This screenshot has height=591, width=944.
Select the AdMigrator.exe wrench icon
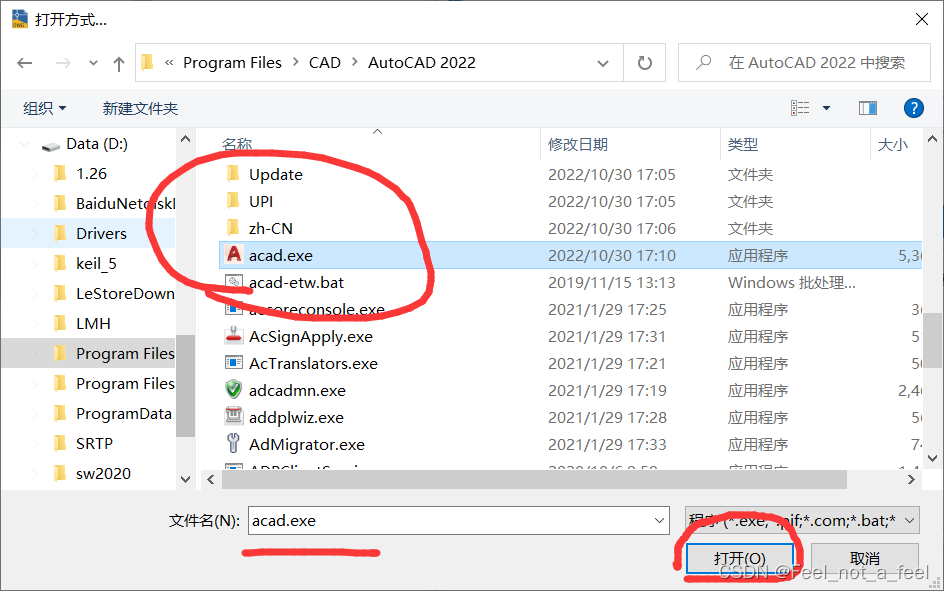coord(234,444)
